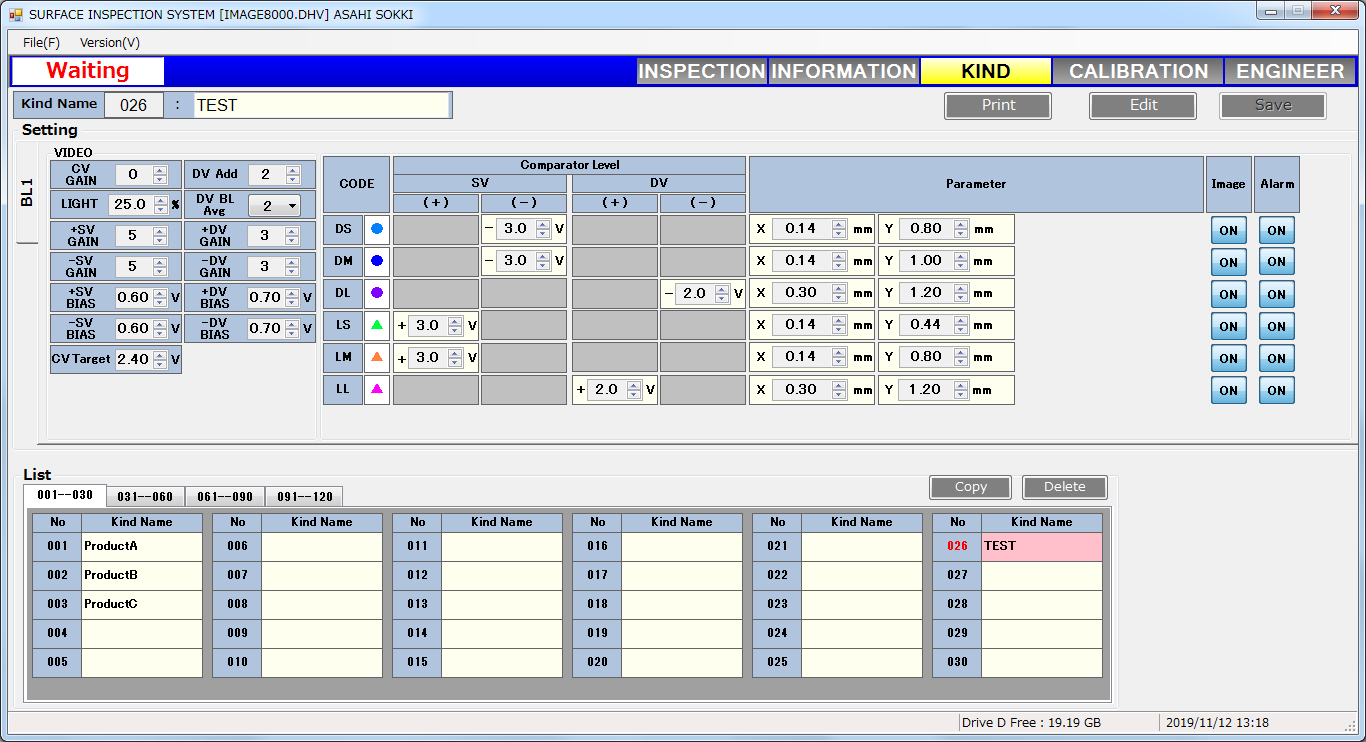1366x742 pixels.
Task: Click the application icon in title bar
Action: coord(15,15)
